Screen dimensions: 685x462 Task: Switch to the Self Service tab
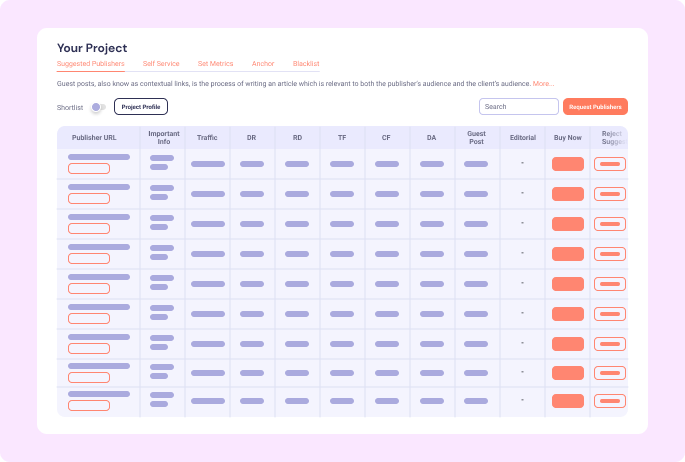click(161, 64)
